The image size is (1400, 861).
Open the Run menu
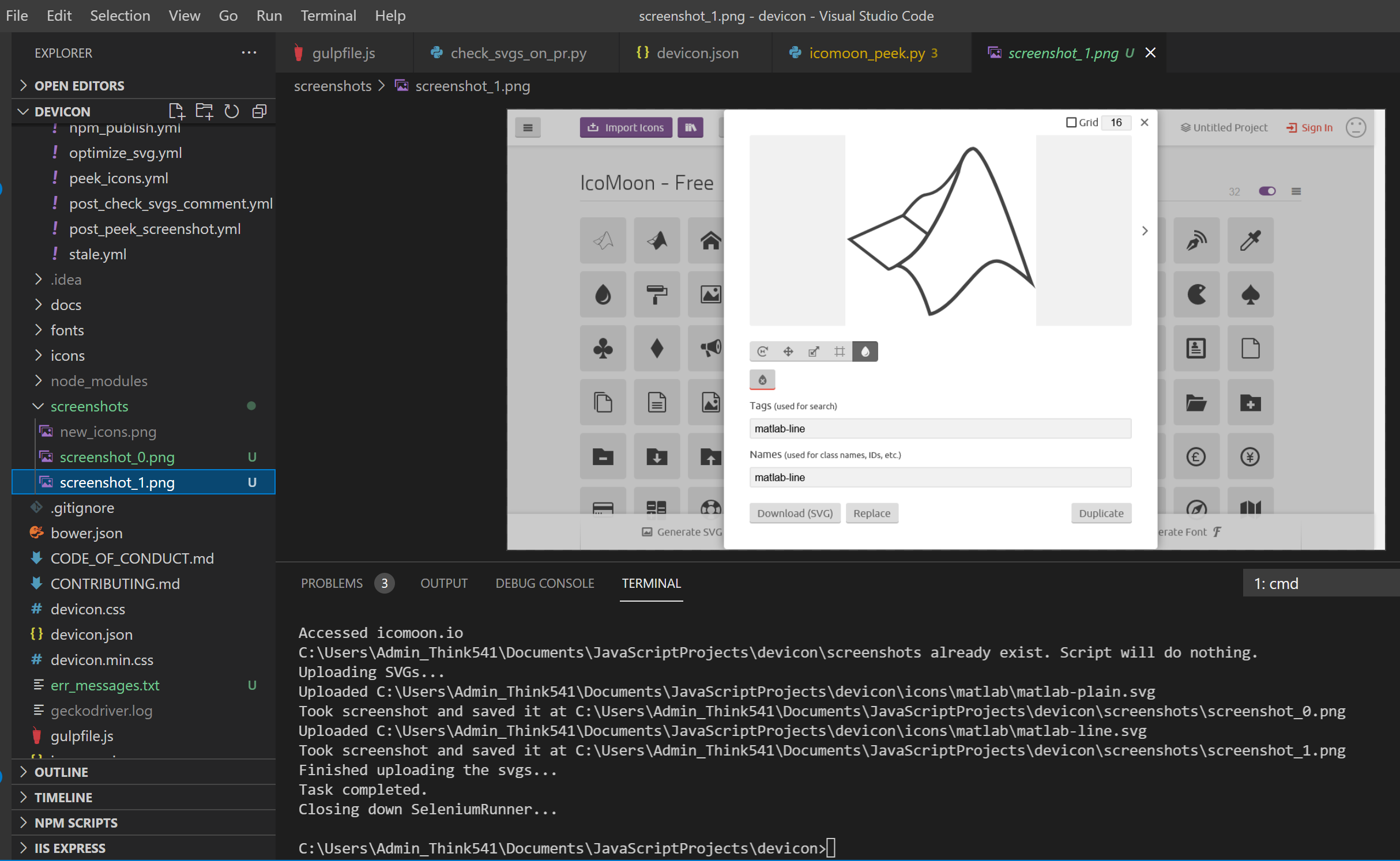point(269,16)
